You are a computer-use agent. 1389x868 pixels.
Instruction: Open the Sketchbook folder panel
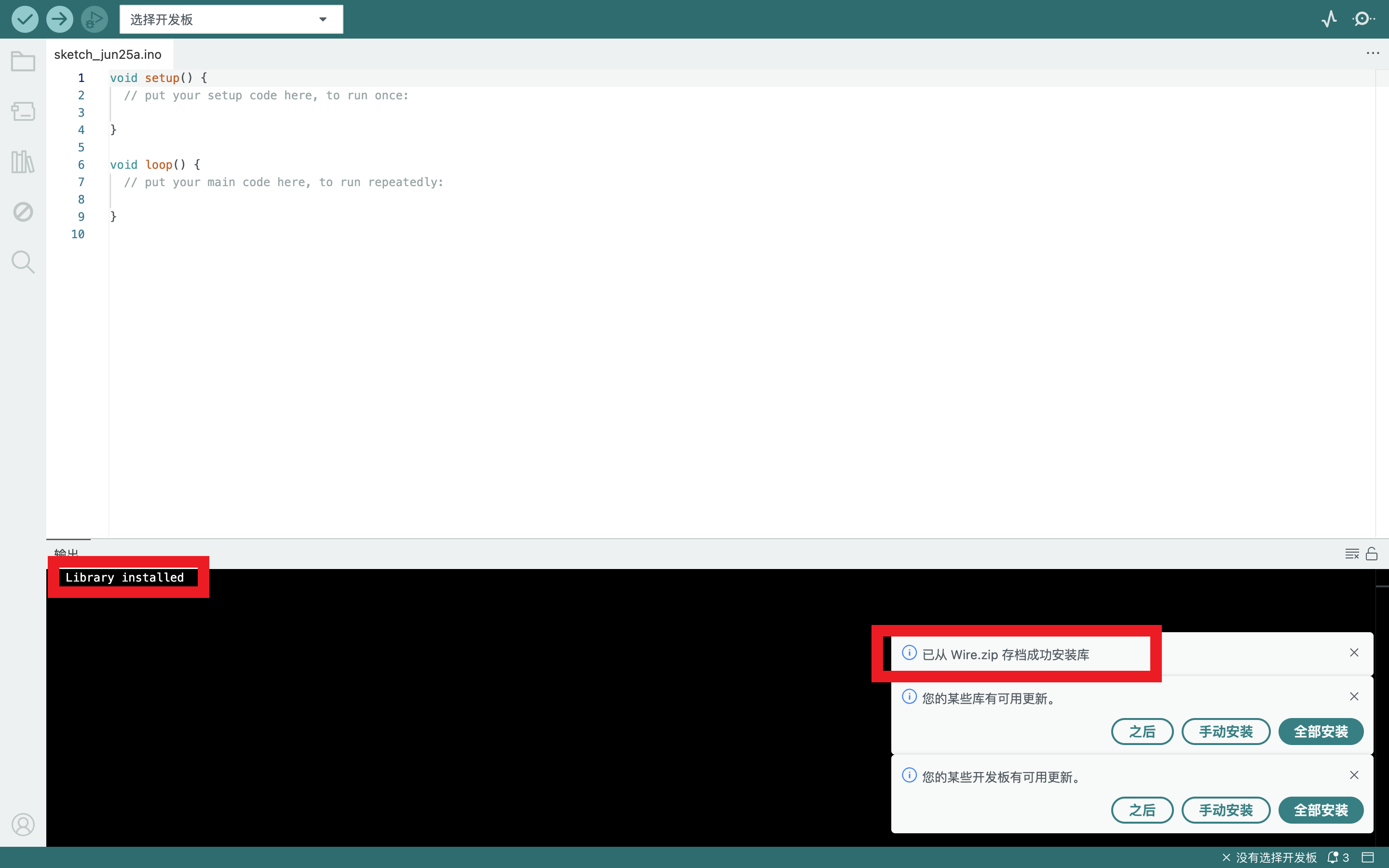coord(23,61)
